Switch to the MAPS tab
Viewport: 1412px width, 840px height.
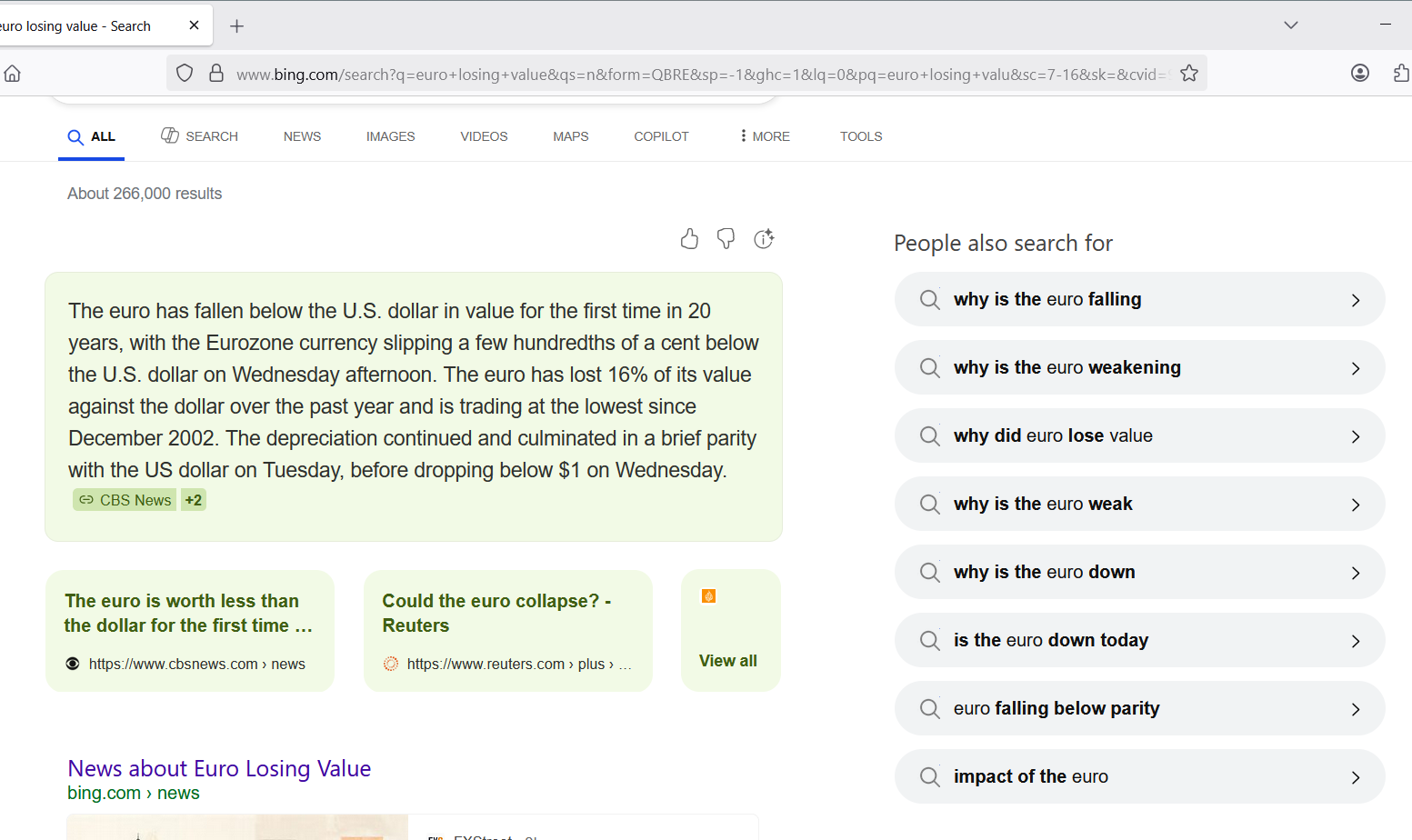(571, 136)
